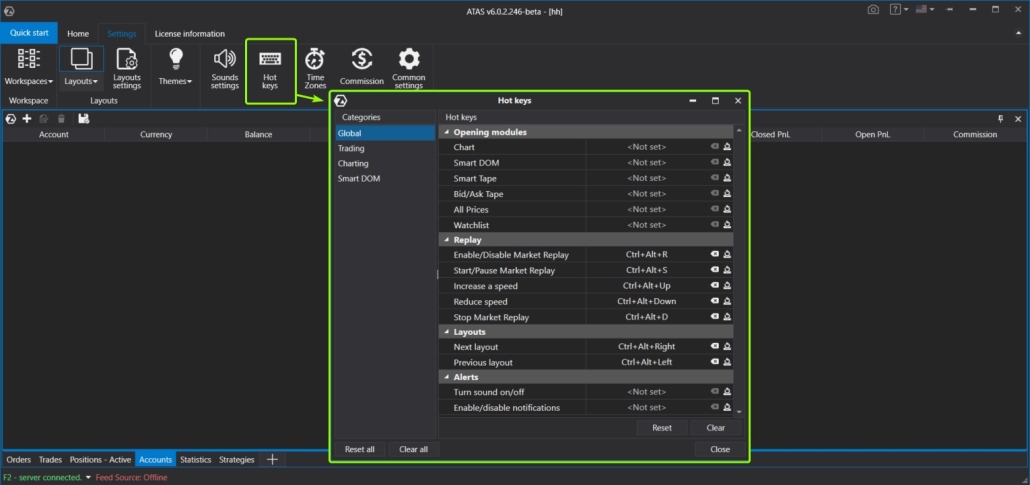1030x485 pixels.
Task: Click the Clear all button
Action: pyautogui.click(x=413, y=449)
